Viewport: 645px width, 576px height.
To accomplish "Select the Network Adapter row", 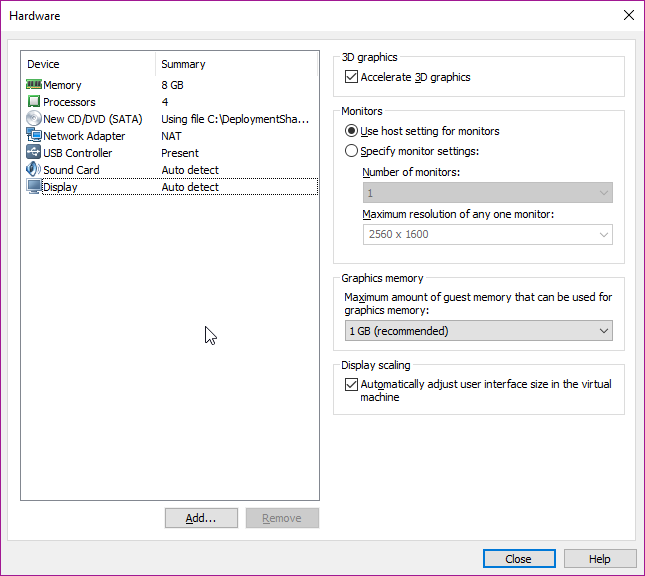I will tap(171, 136).
